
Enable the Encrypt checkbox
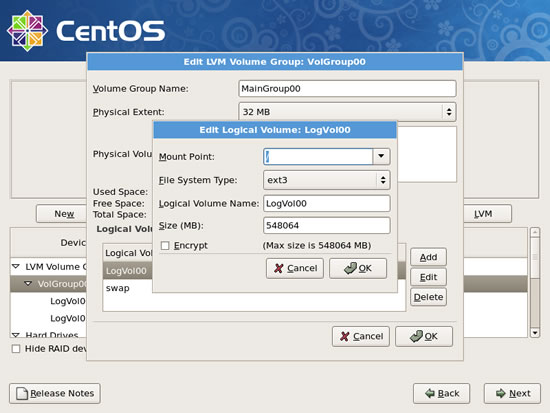pos(165,246)
